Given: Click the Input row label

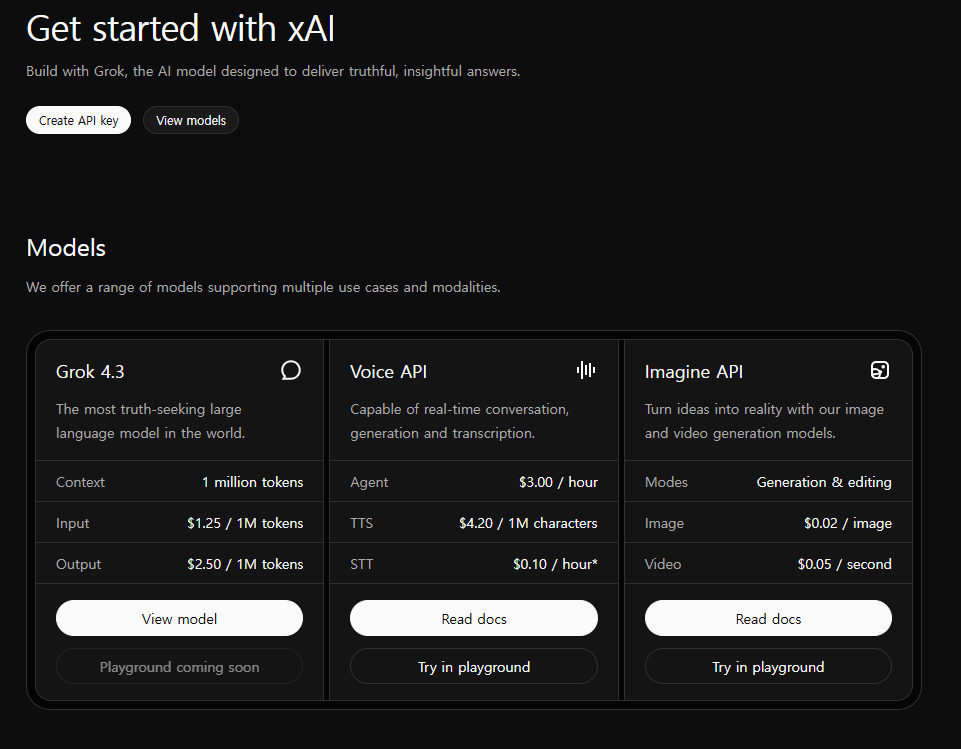Looking at the screenshot, I should tap(72, 523).
